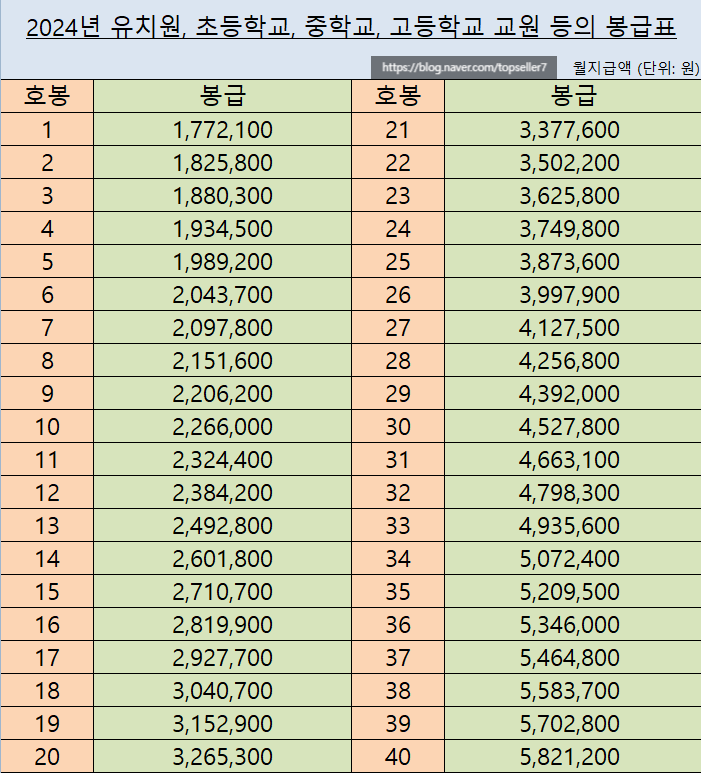Click the salary cell 3,502,200
This screenshot has height=773, width=701.
pyautogui.click(x=573, y=163)
